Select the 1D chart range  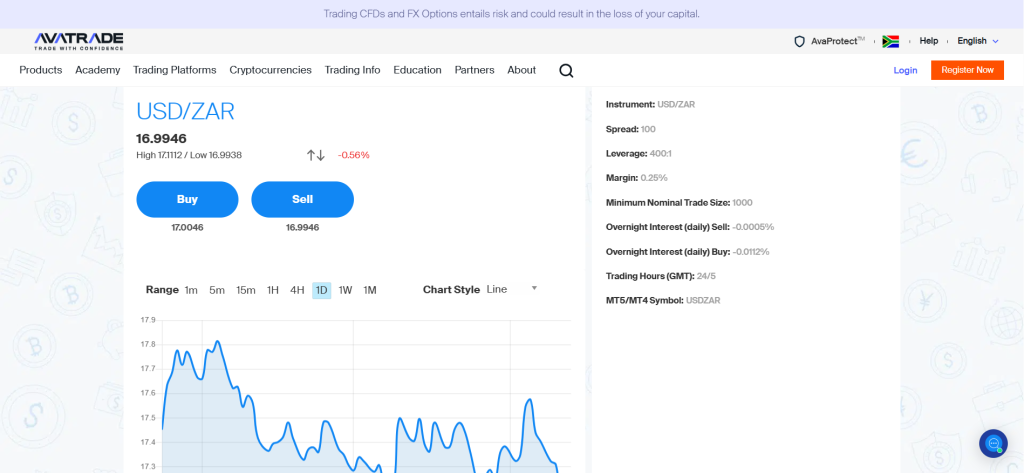click(321, 290)
